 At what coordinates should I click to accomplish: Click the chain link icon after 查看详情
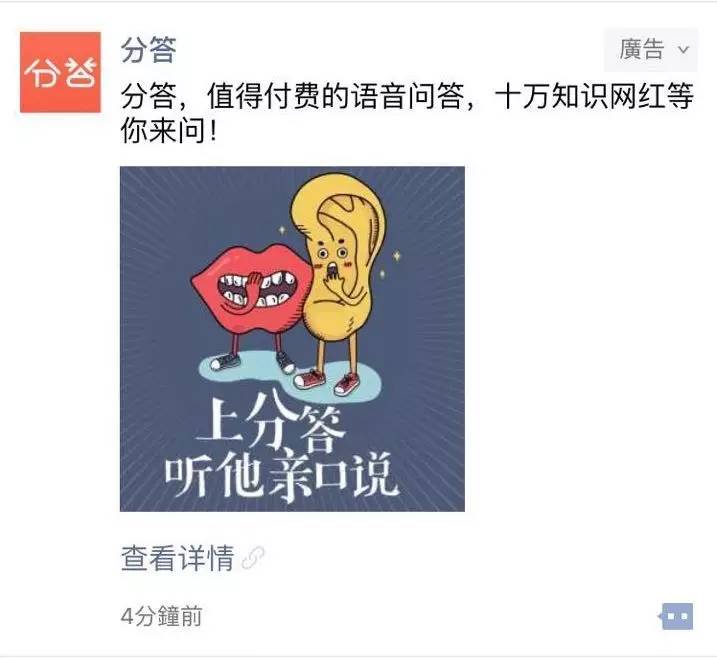point(253,558)
